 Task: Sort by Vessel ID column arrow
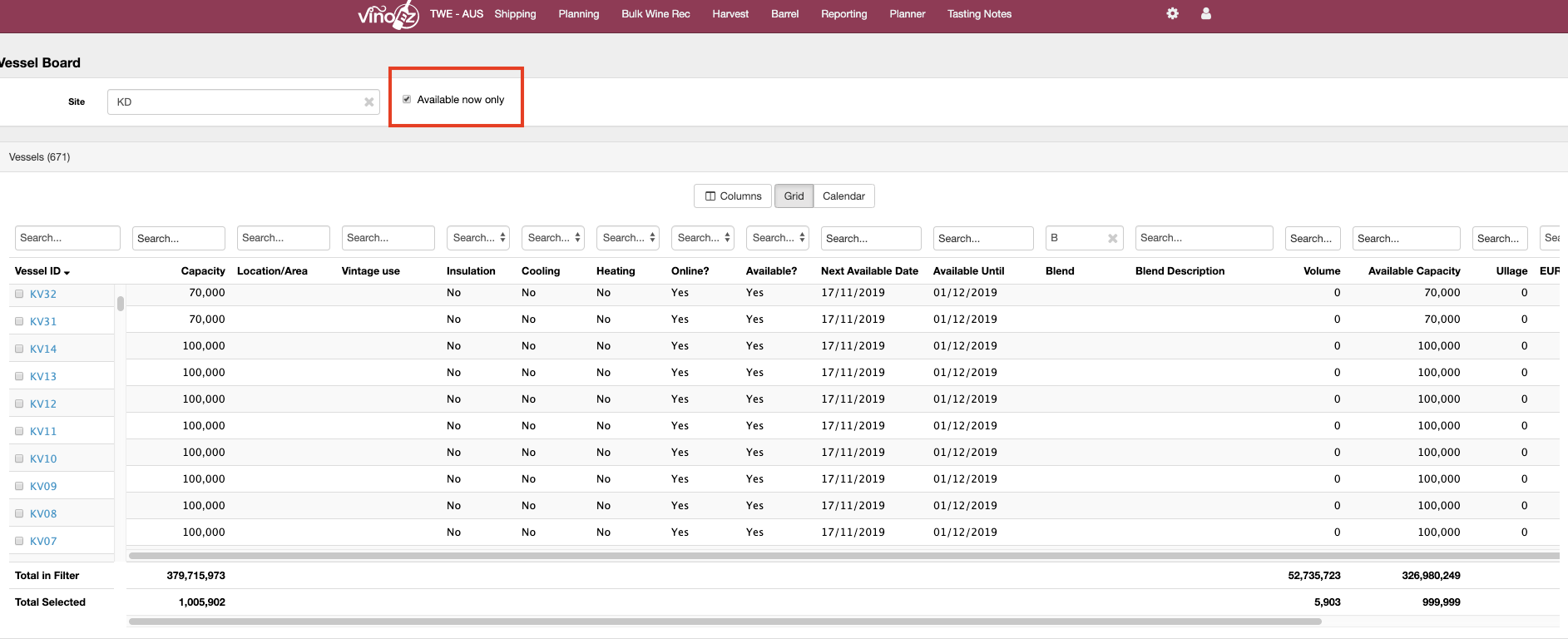pos(67,272)
